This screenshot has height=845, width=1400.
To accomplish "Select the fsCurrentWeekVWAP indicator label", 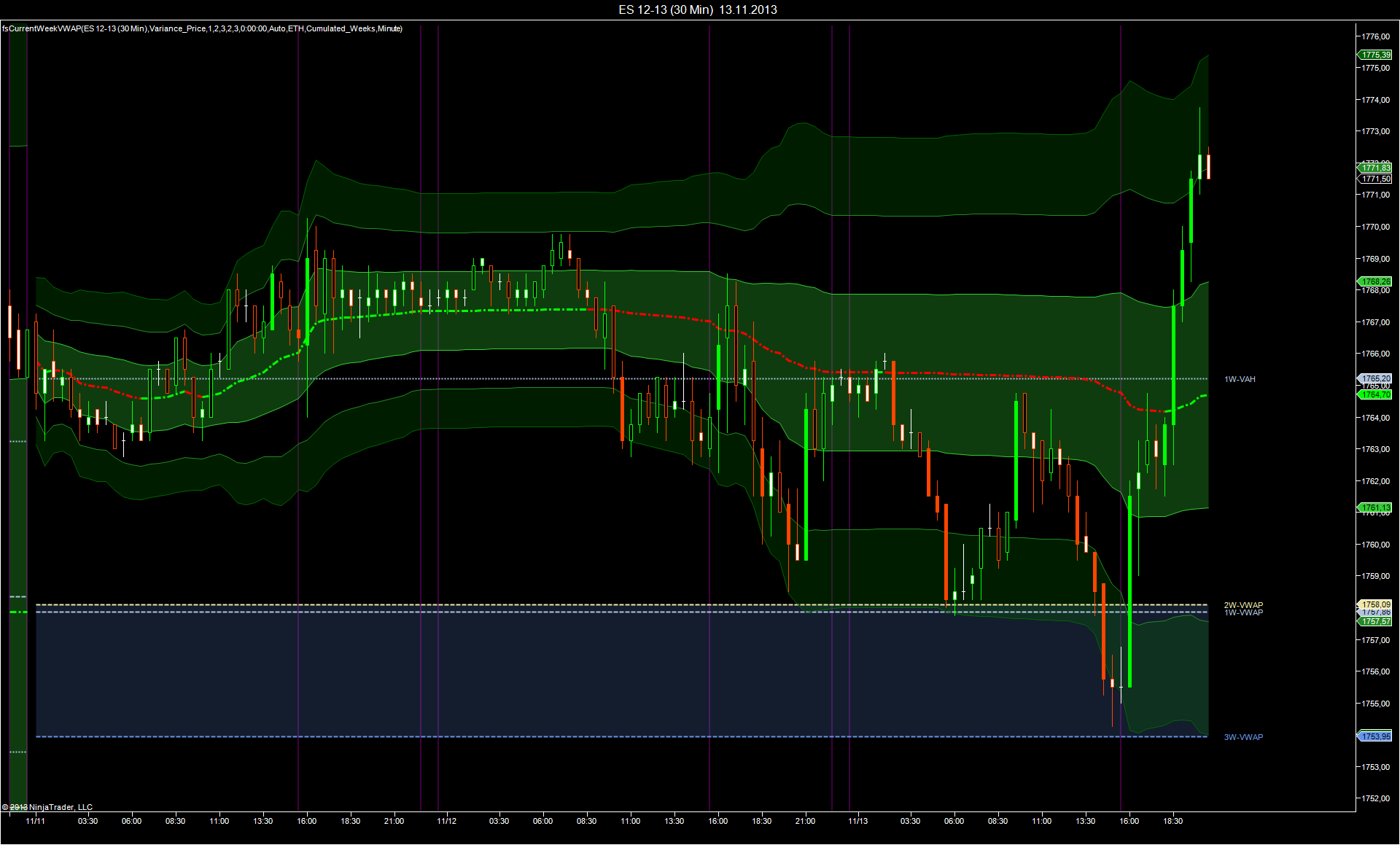I will pos(202,28).
